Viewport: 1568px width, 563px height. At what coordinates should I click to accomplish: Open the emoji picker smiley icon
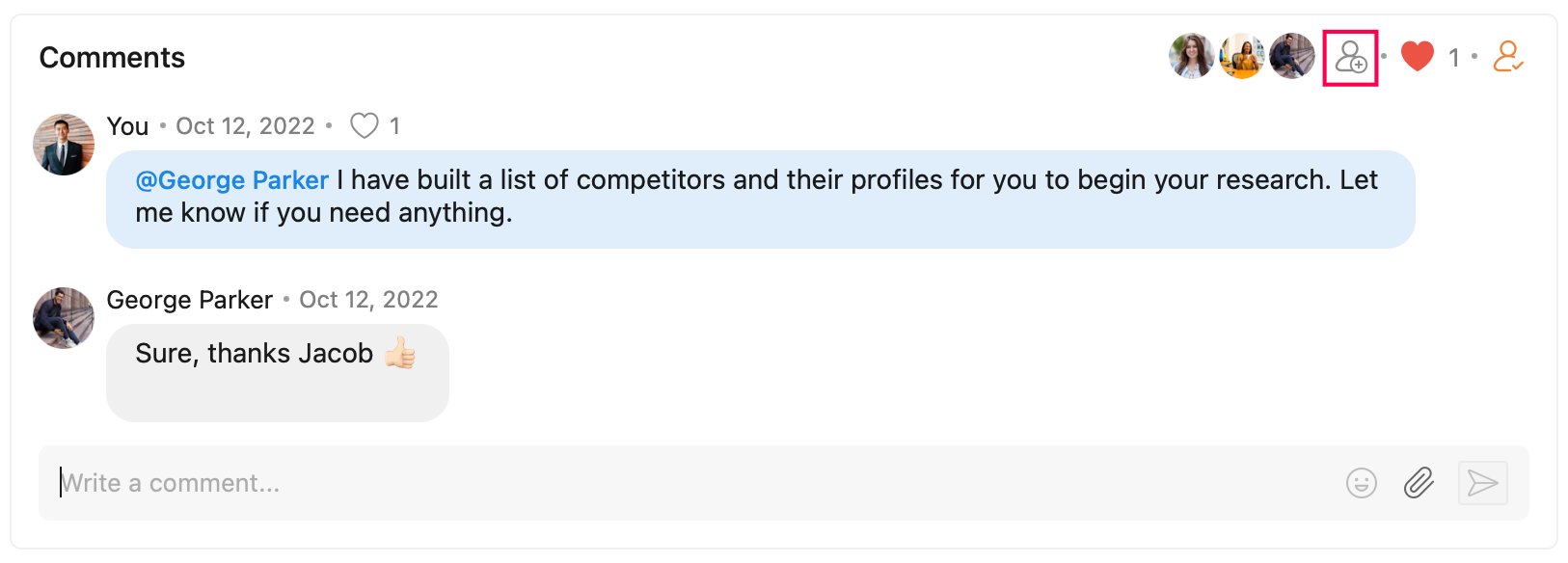pos(1361,483)
